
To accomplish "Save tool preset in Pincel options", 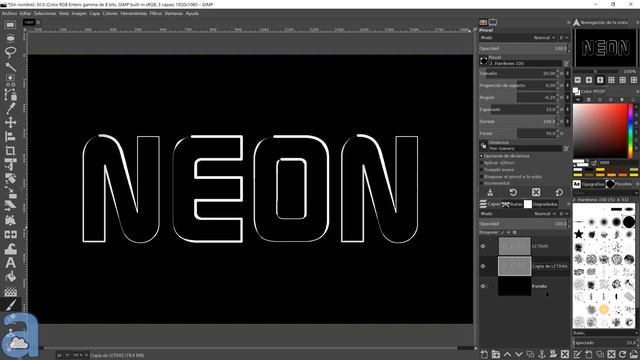I will (490, 192).
